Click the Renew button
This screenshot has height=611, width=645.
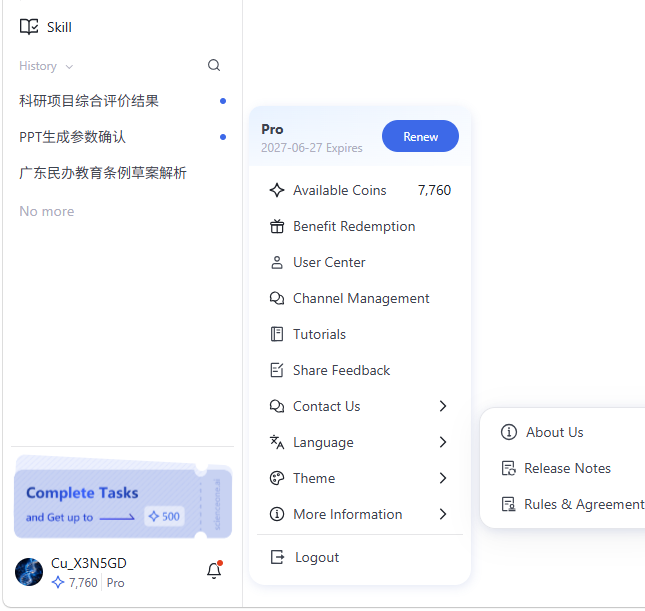coord(420,136)
